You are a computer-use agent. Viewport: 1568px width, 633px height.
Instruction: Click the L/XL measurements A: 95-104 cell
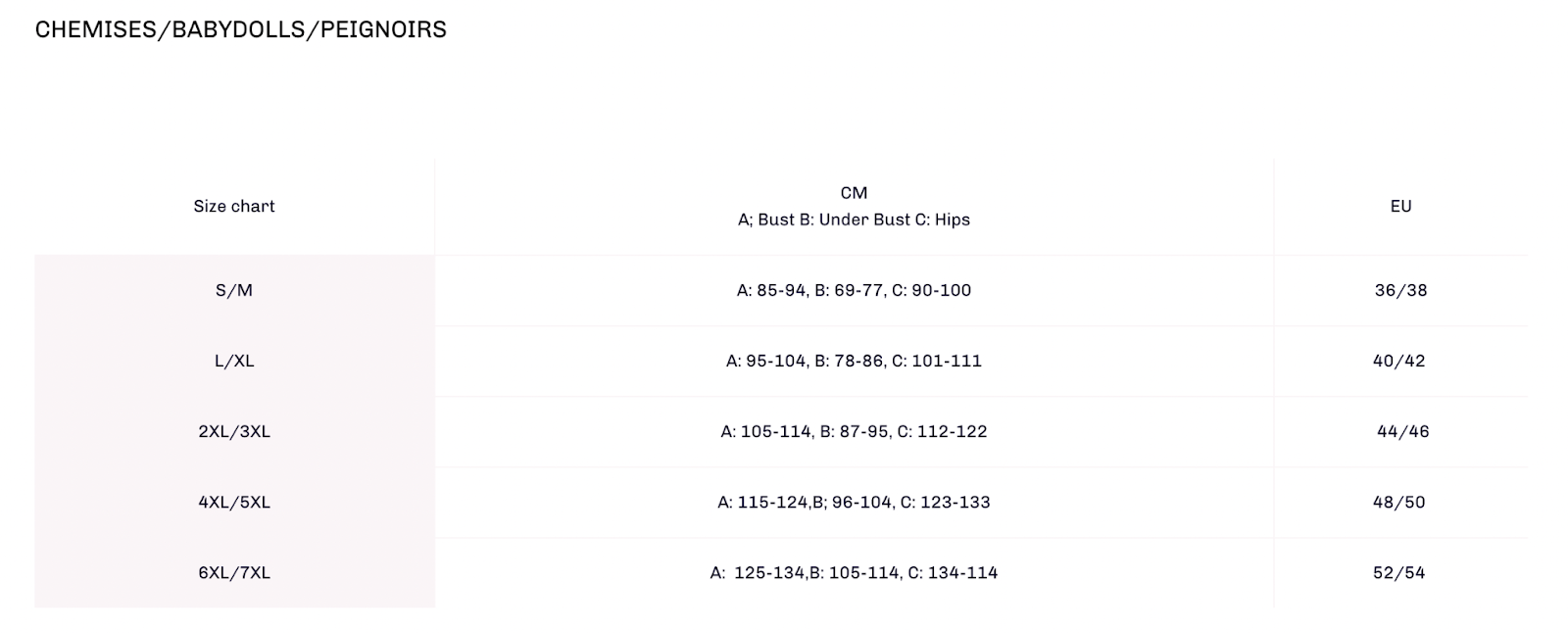(x=854, y=361)
